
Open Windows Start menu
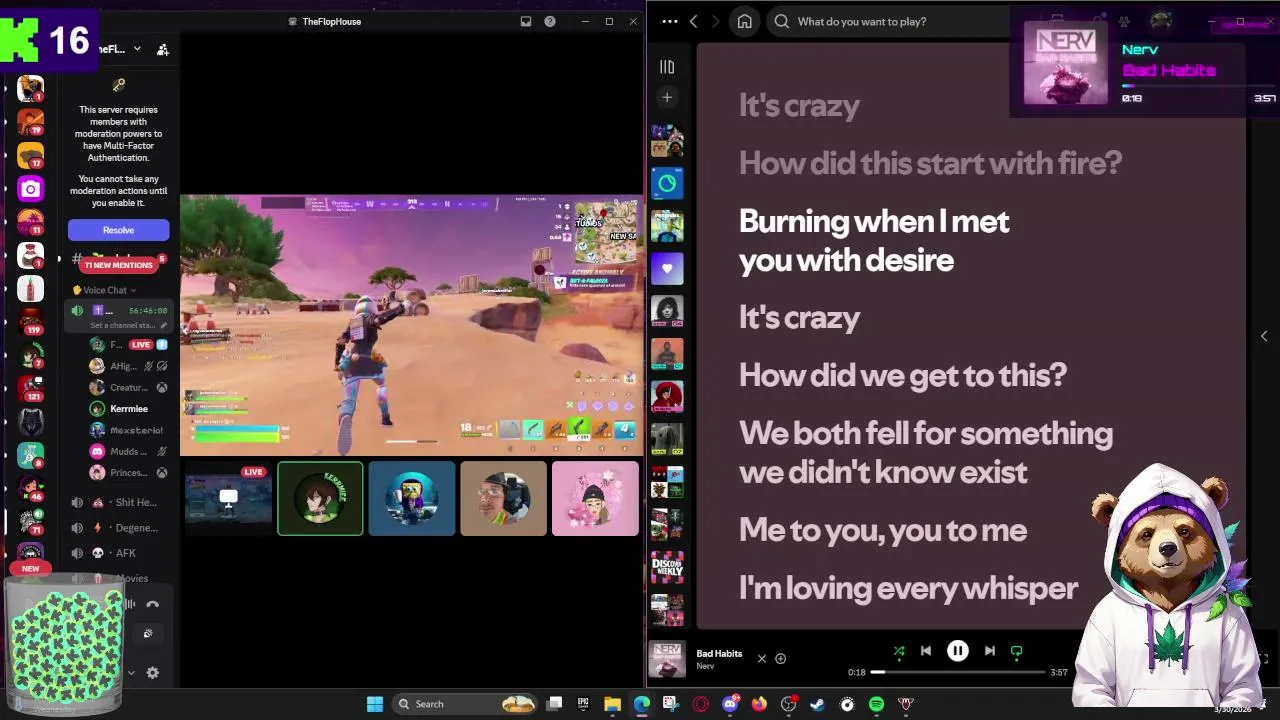tap(375, 704)
